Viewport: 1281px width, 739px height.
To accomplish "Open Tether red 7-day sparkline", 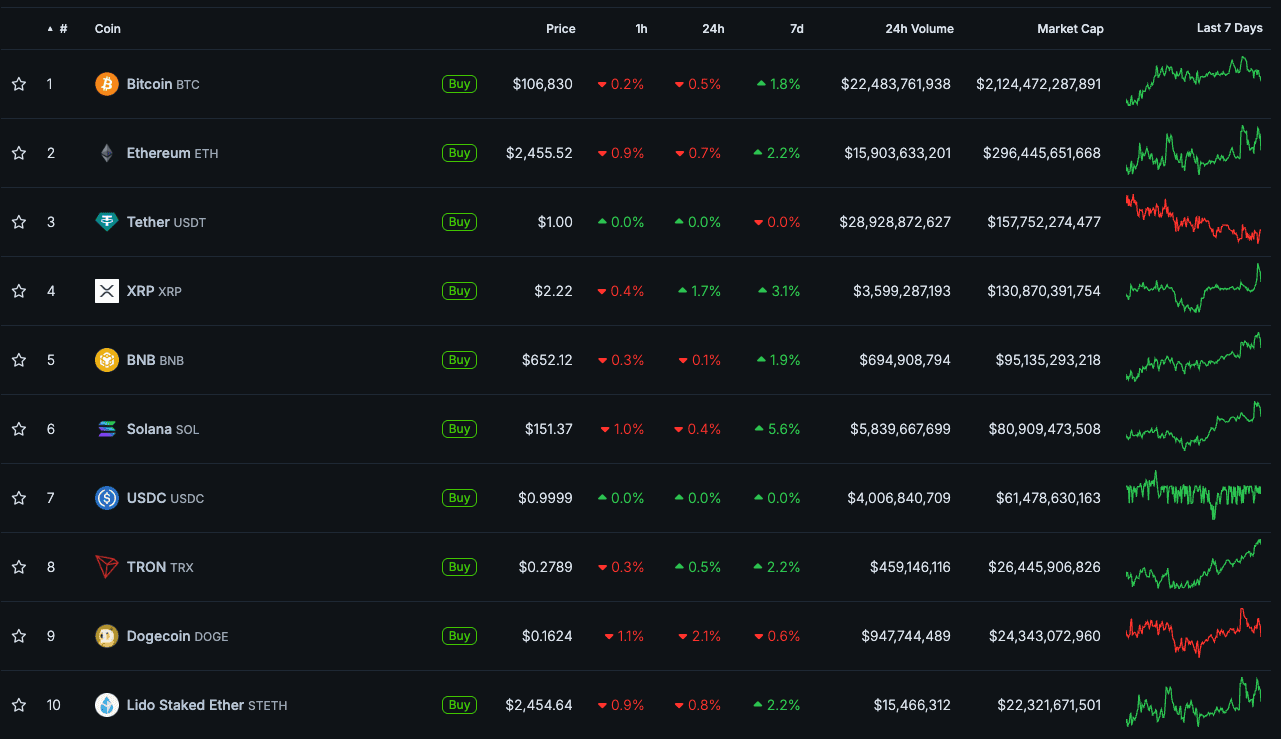I will pyautogui.click(x=1194, y=219).
